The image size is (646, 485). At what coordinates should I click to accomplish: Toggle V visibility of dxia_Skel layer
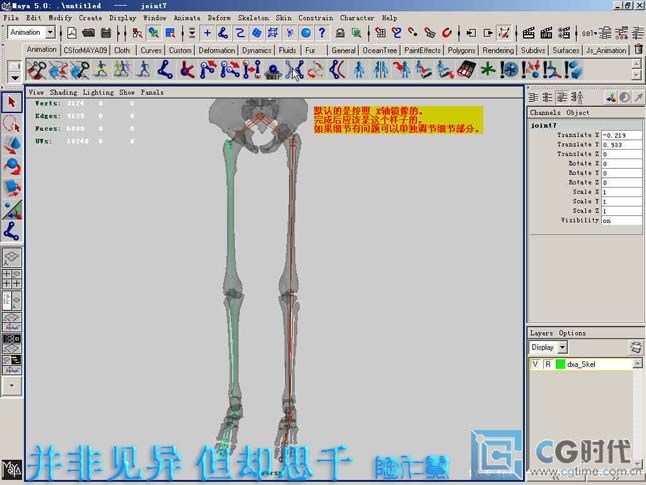pyautogui.click(x=535, y=364)
